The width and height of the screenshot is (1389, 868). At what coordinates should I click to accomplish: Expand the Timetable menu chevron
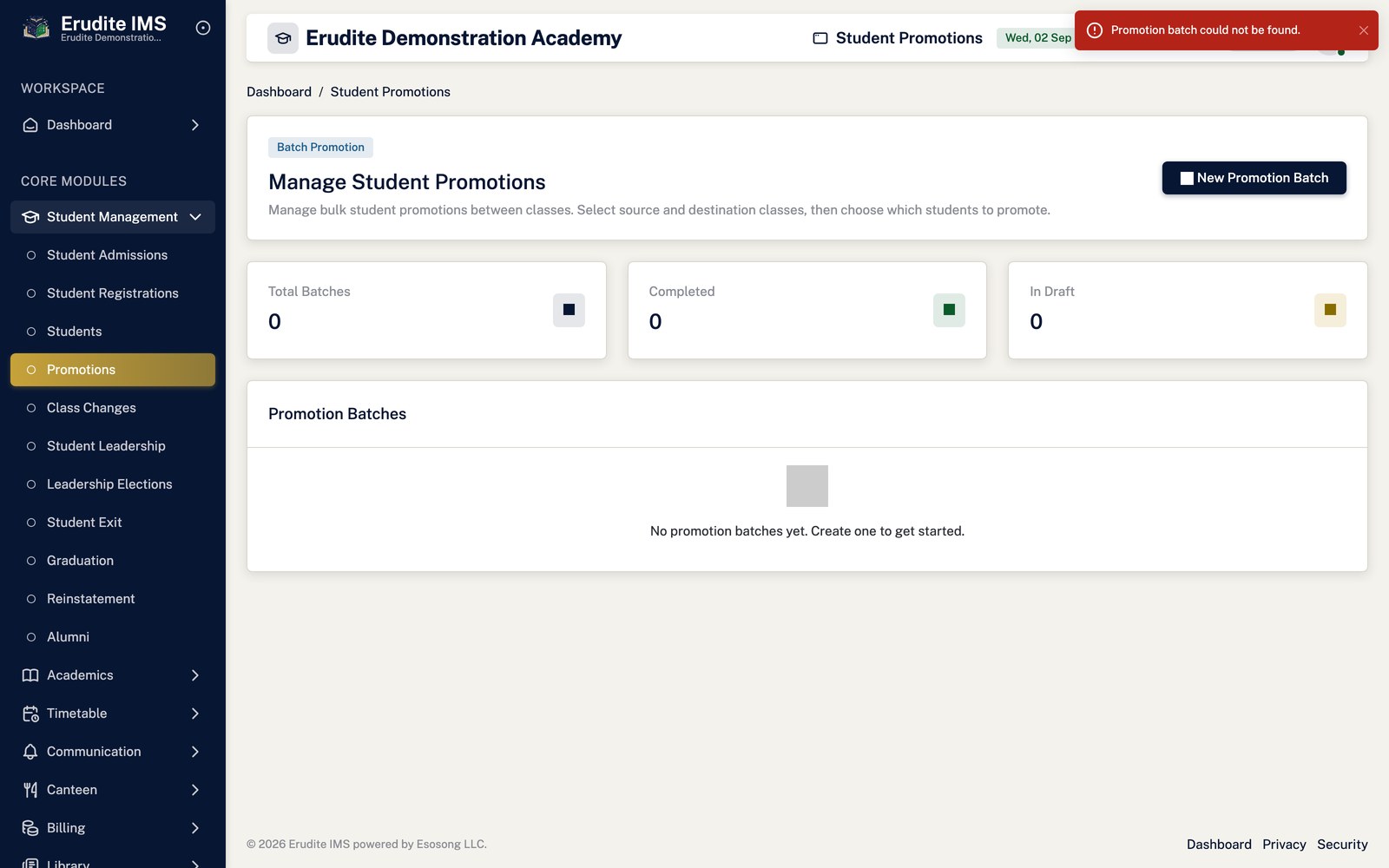click(195, 713)
